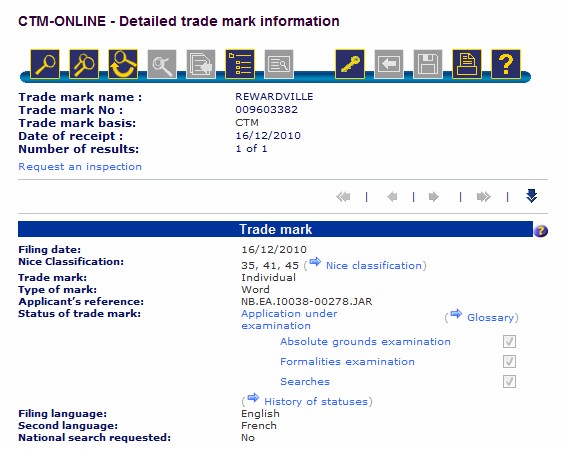This screenshot has width=565, height=449.
Task: Click the printer icon in toolbar
Action: [x=467, y=64]
